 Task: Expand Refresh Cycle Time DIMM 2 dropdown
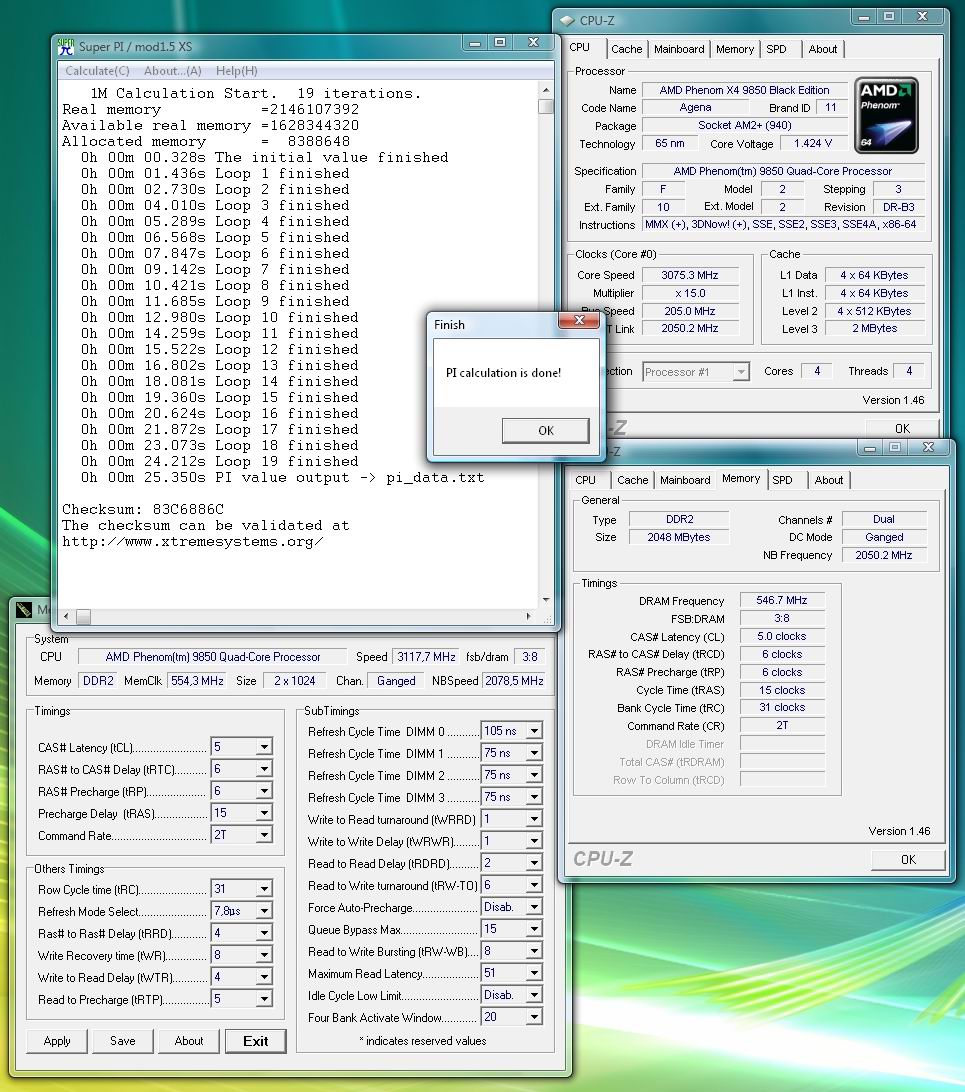(x=534, y=775)
